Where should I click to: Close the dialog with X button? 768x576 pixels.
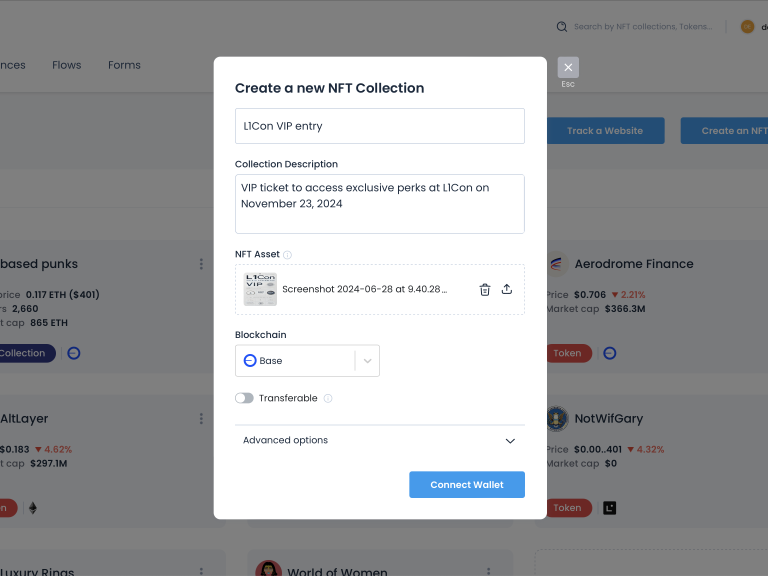pos(568,67)
